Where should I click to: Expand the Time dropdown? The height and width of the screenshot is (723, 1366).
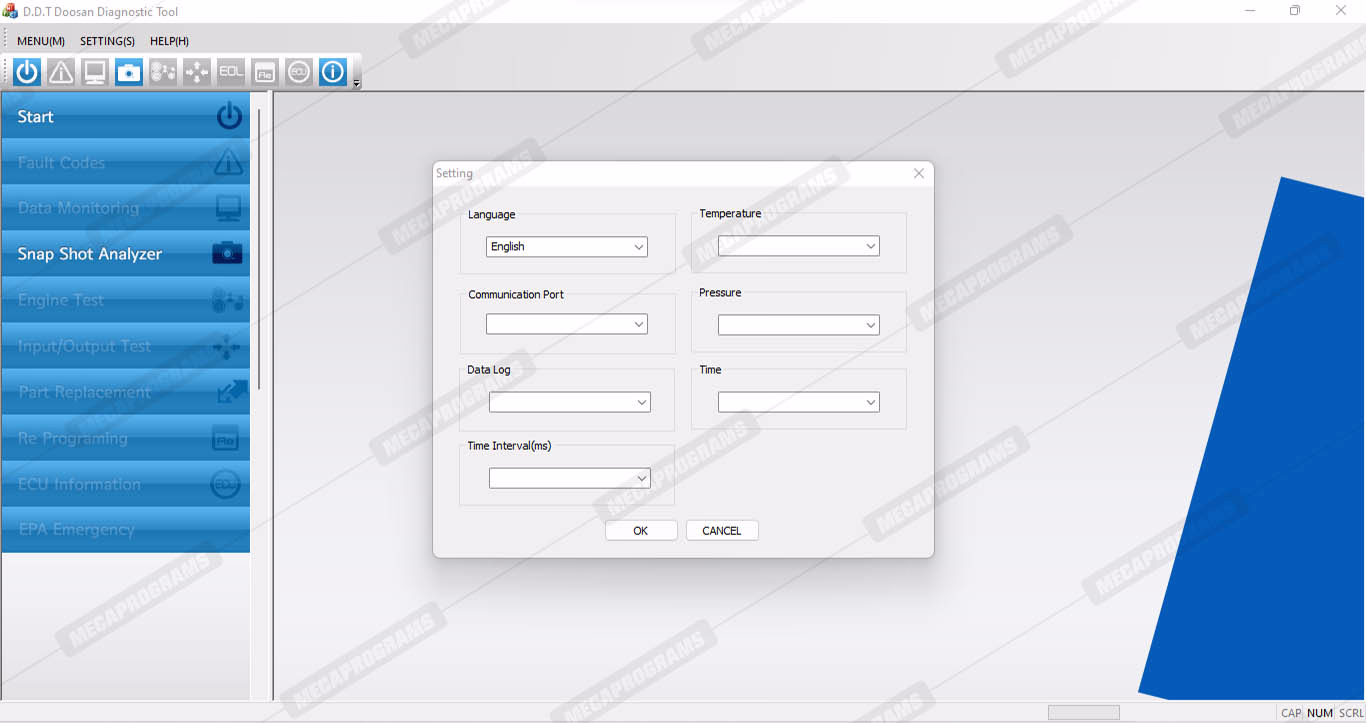[799, 402]
